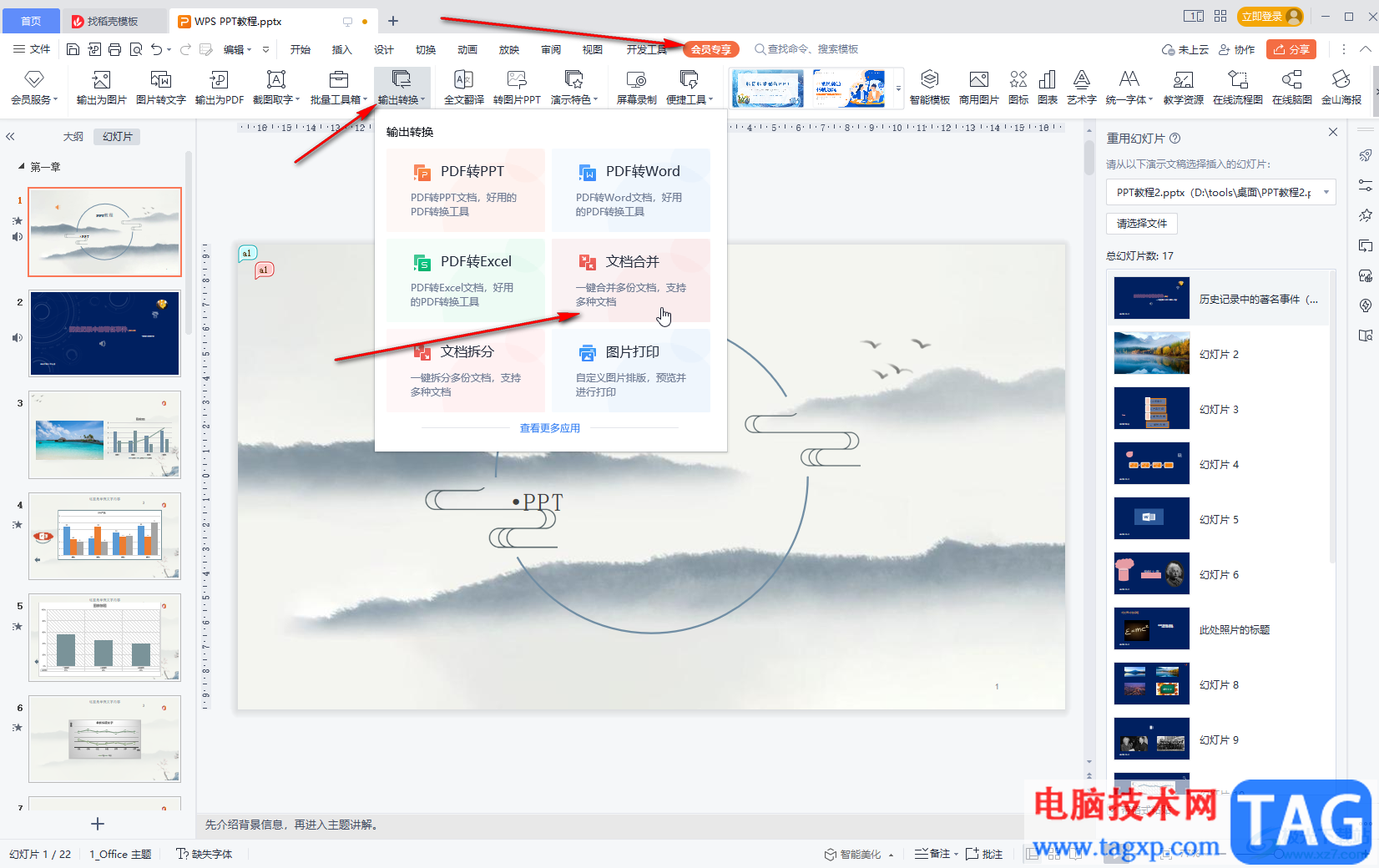Image resolution: width=1379 pixels, height=868 pixels.
Task: Open 演示特色 tool
Action: 574,88
